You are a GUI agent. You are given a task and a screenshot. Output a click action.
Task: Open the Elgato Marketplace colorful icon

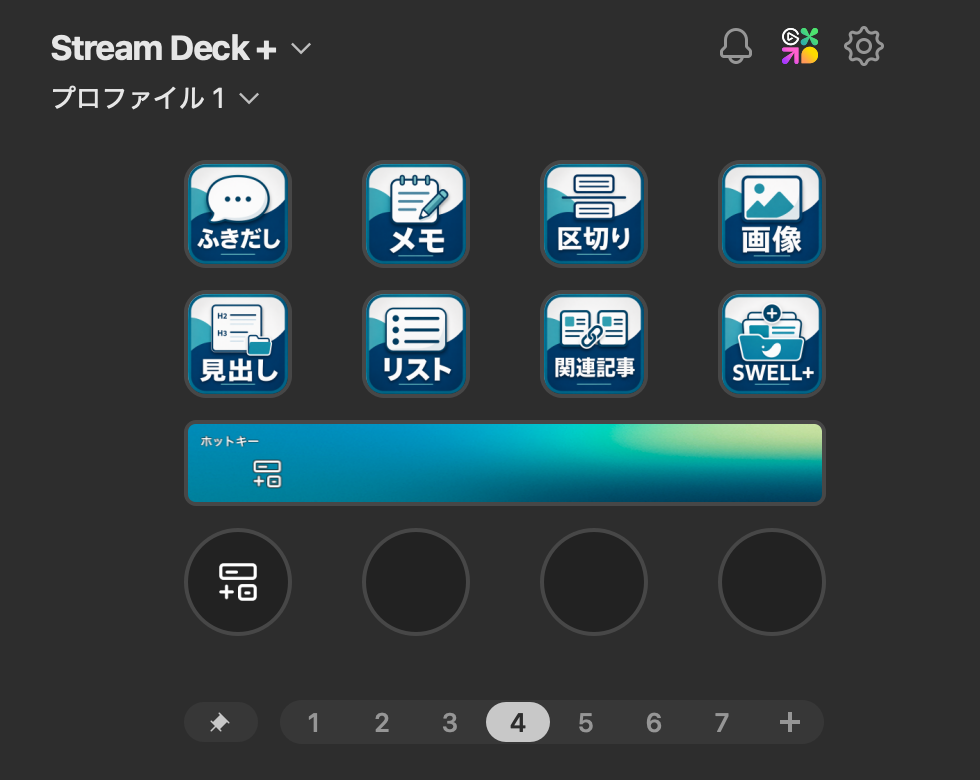[800, 46]
